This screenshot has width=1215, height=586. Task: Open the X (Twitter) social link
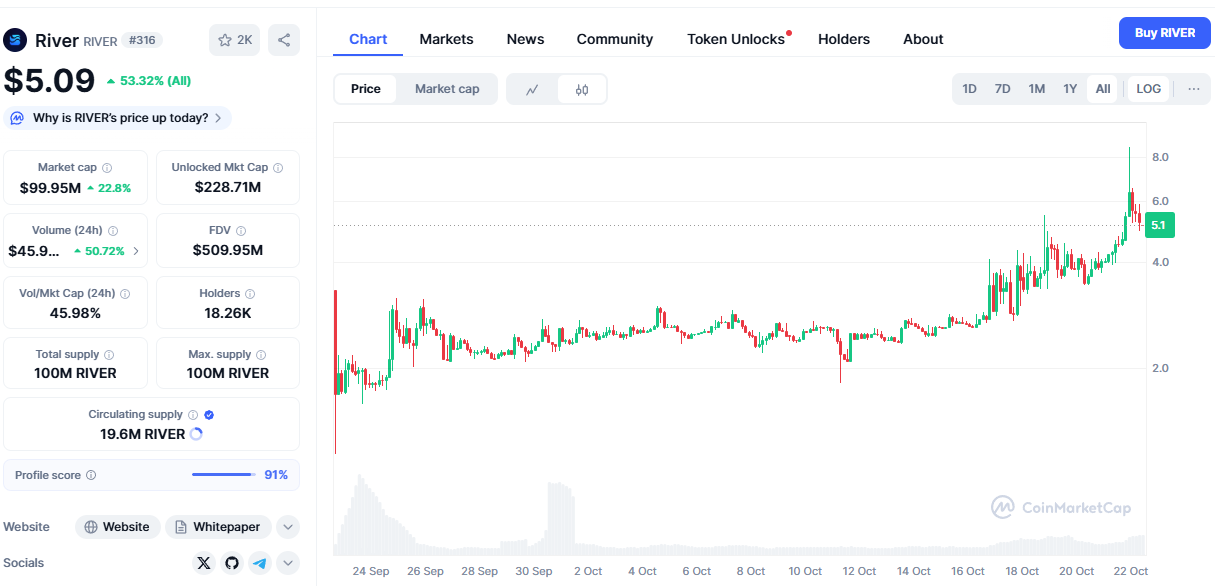[205, 563]
